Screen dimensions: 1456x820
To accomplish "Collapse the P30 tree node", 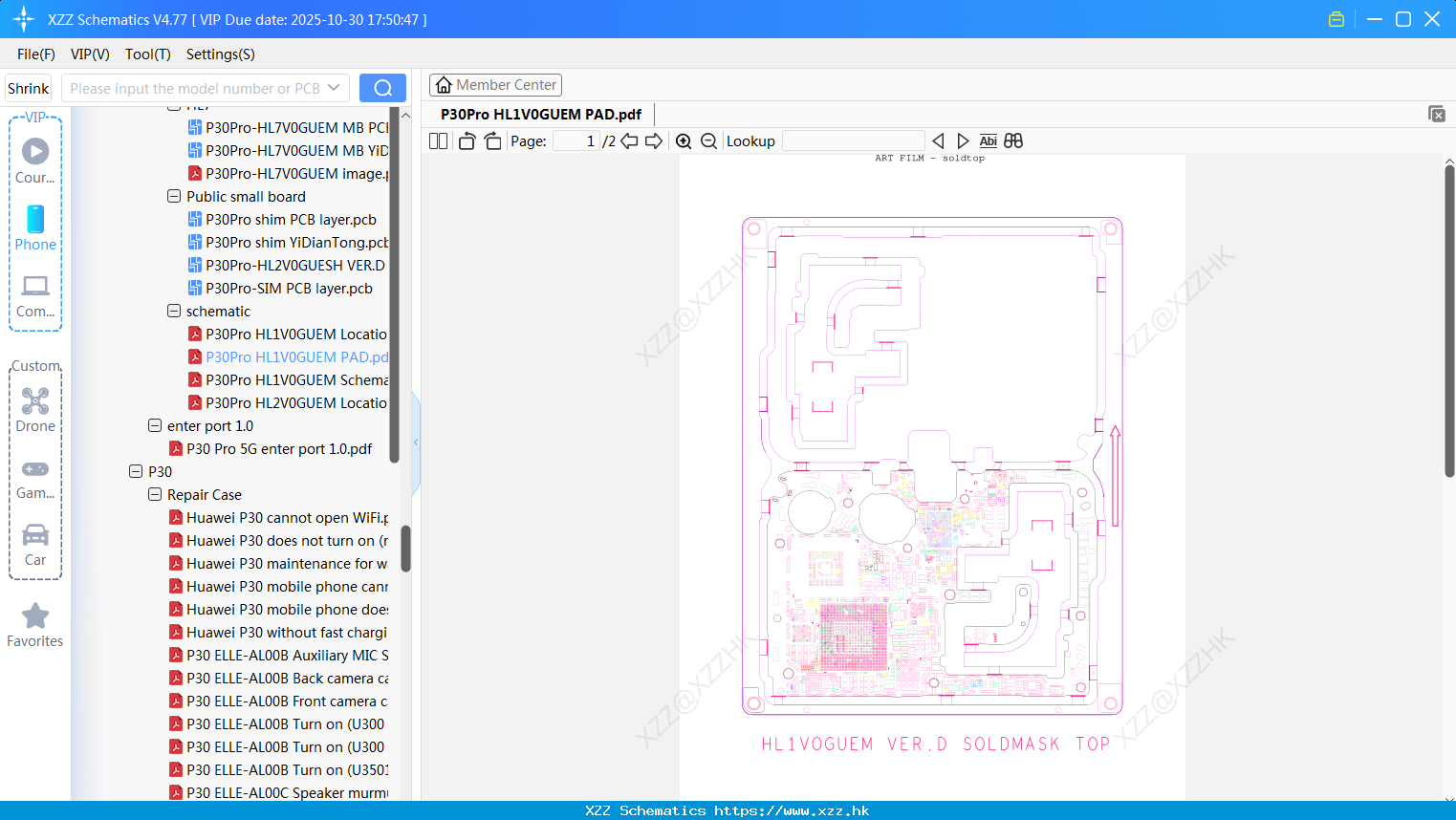I will [x=136, y=471].
